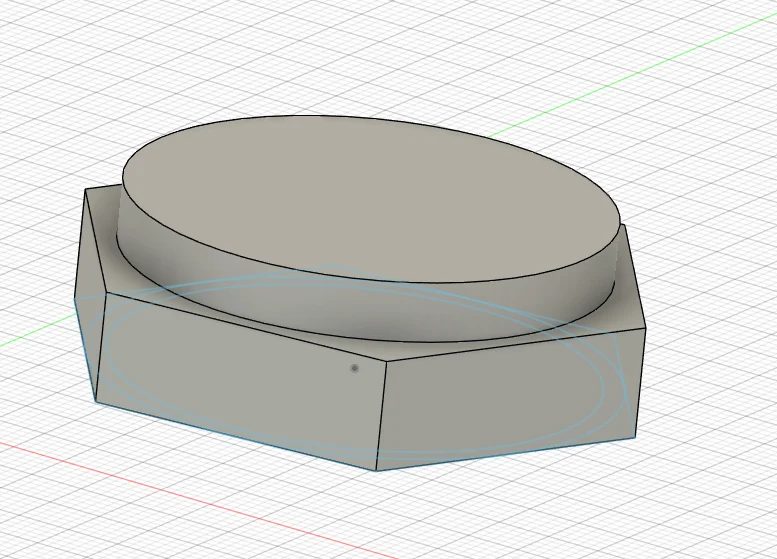The width and height of the screenshot is (777, 559).
Task: Click the small gray point on the hexagon face
Action: (354, 368)
